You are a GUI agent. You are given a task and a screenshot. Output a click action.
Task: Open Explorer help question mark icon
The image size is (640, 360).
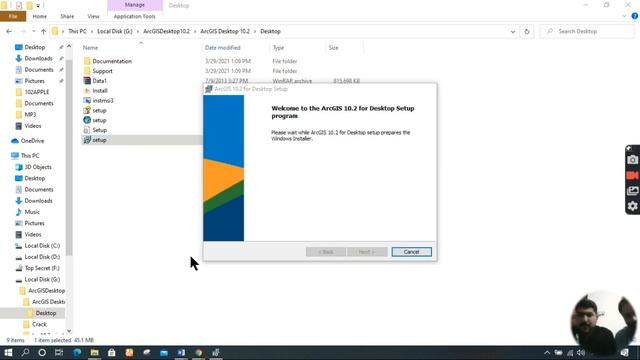tap(635, 16)
